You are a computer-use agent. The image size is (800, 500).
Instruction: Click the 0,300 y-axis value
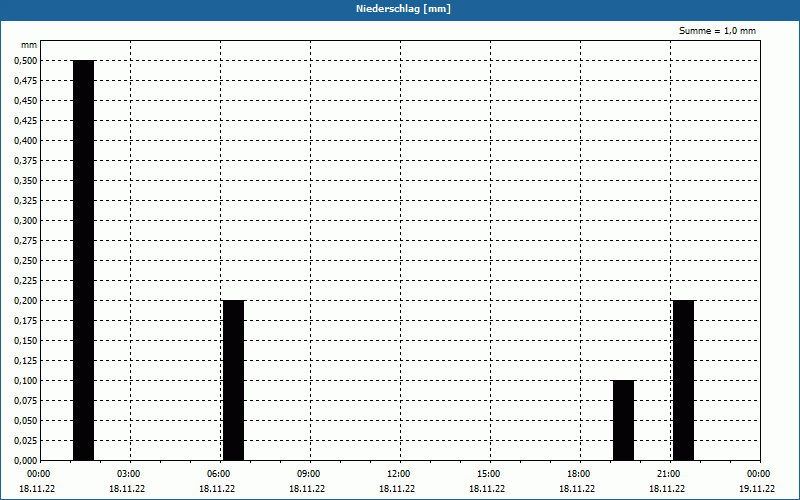26,220
